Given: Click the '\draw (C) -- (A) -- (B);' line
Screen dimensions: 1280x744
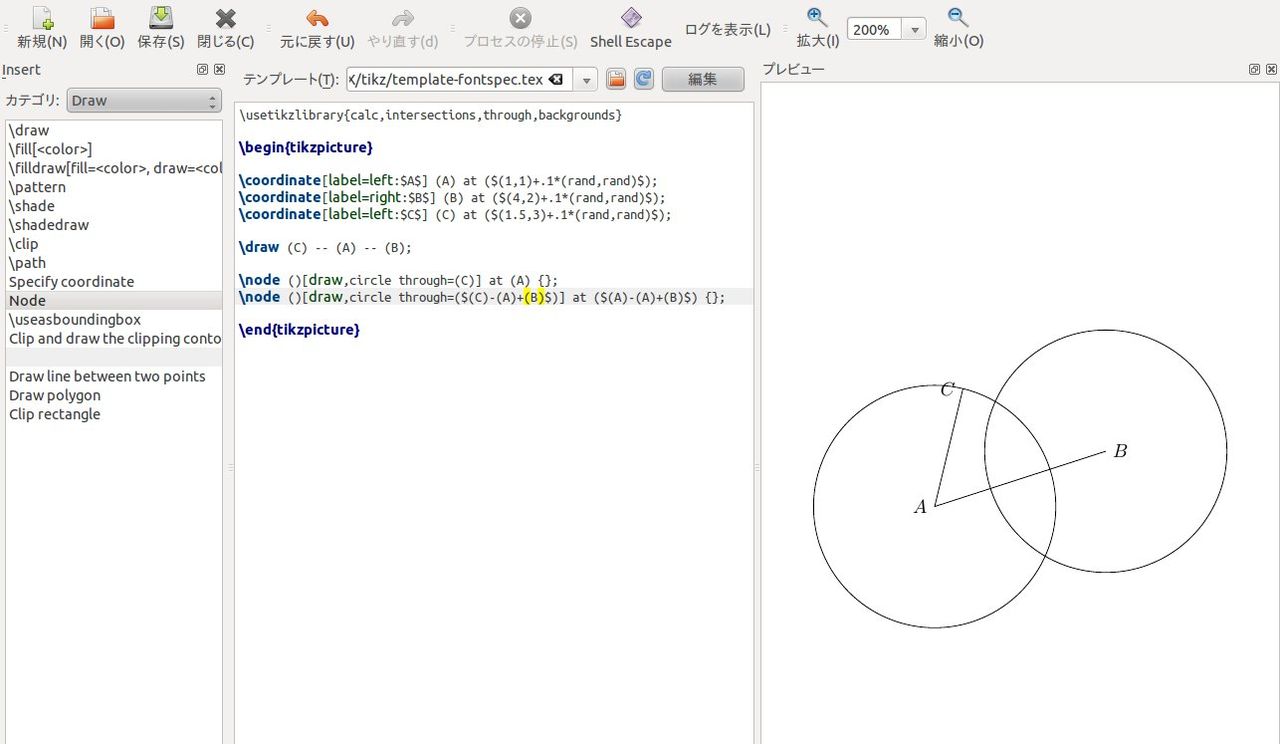Looking at the screenshot, I should [325, 247].
